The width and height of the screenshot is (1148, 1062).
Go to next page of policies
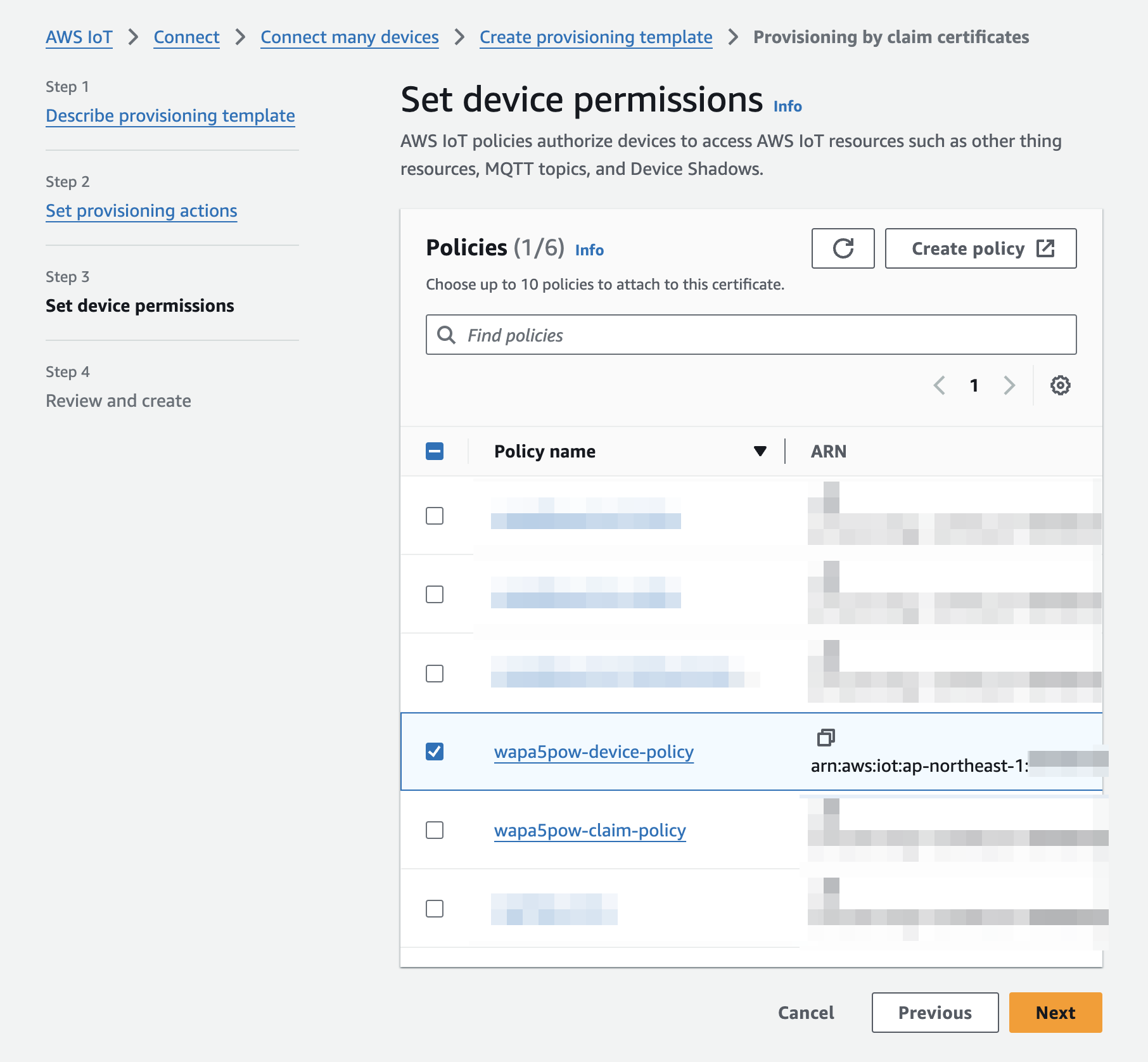coord(1009,385)
